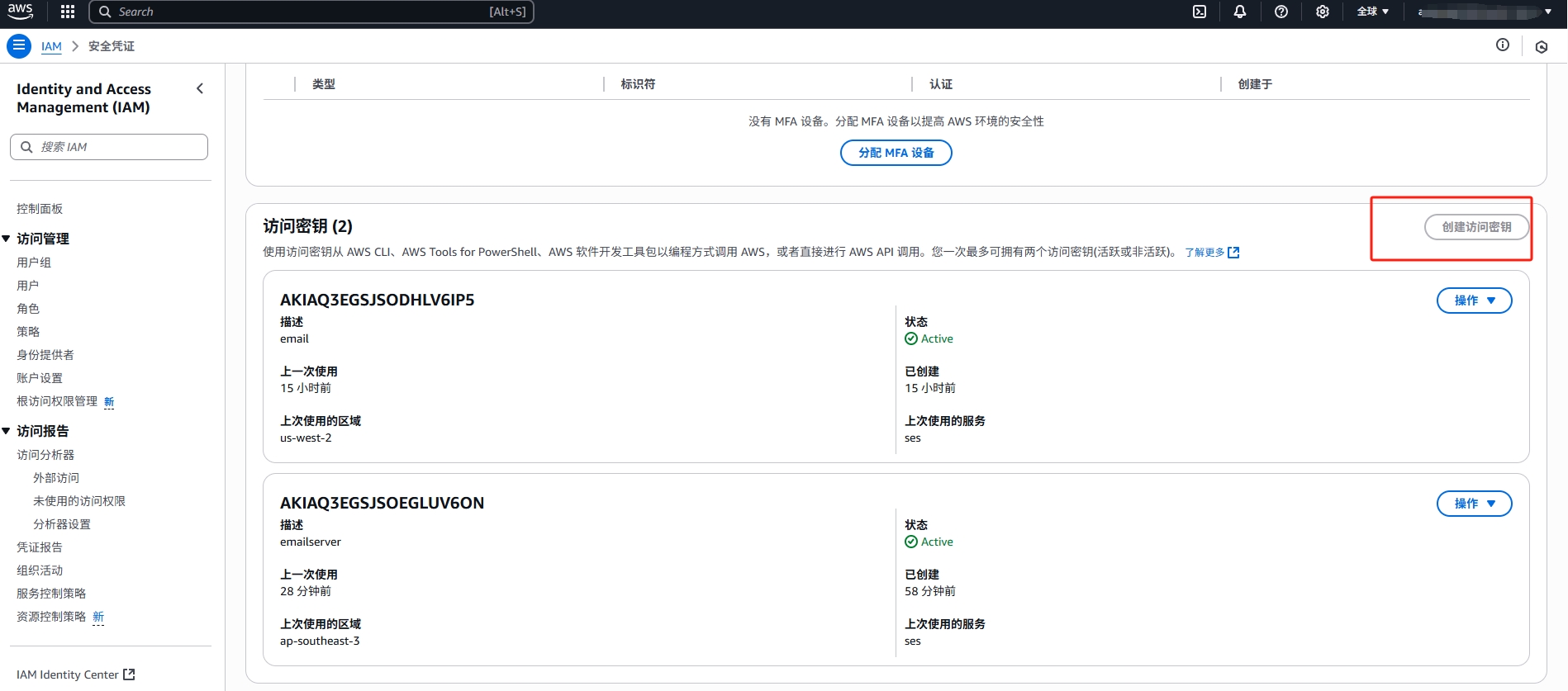Open 组织活动 in sidebar
Screen dimensions: 1568x691
[40, 570]
